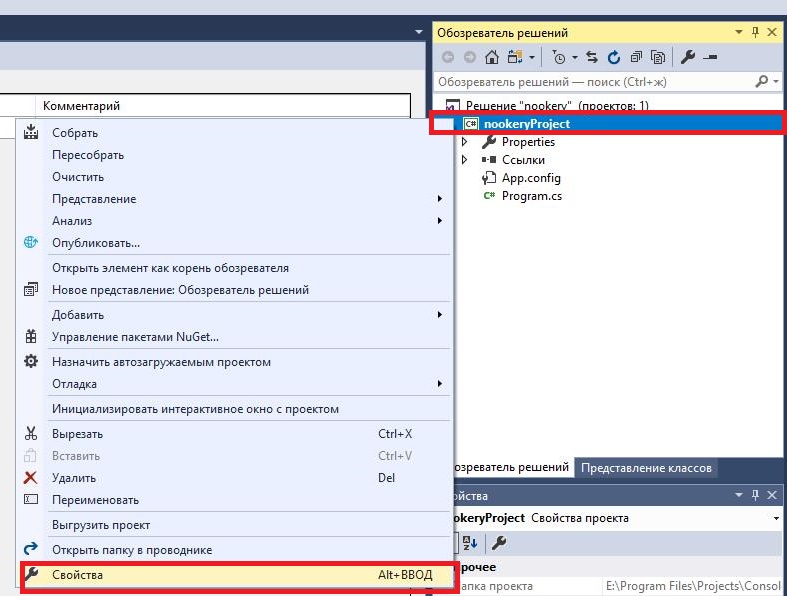Choose Переименовать from the context menu
Image resolution: width=787 pixels, height=596 pixels.
(x=235, y=500)
